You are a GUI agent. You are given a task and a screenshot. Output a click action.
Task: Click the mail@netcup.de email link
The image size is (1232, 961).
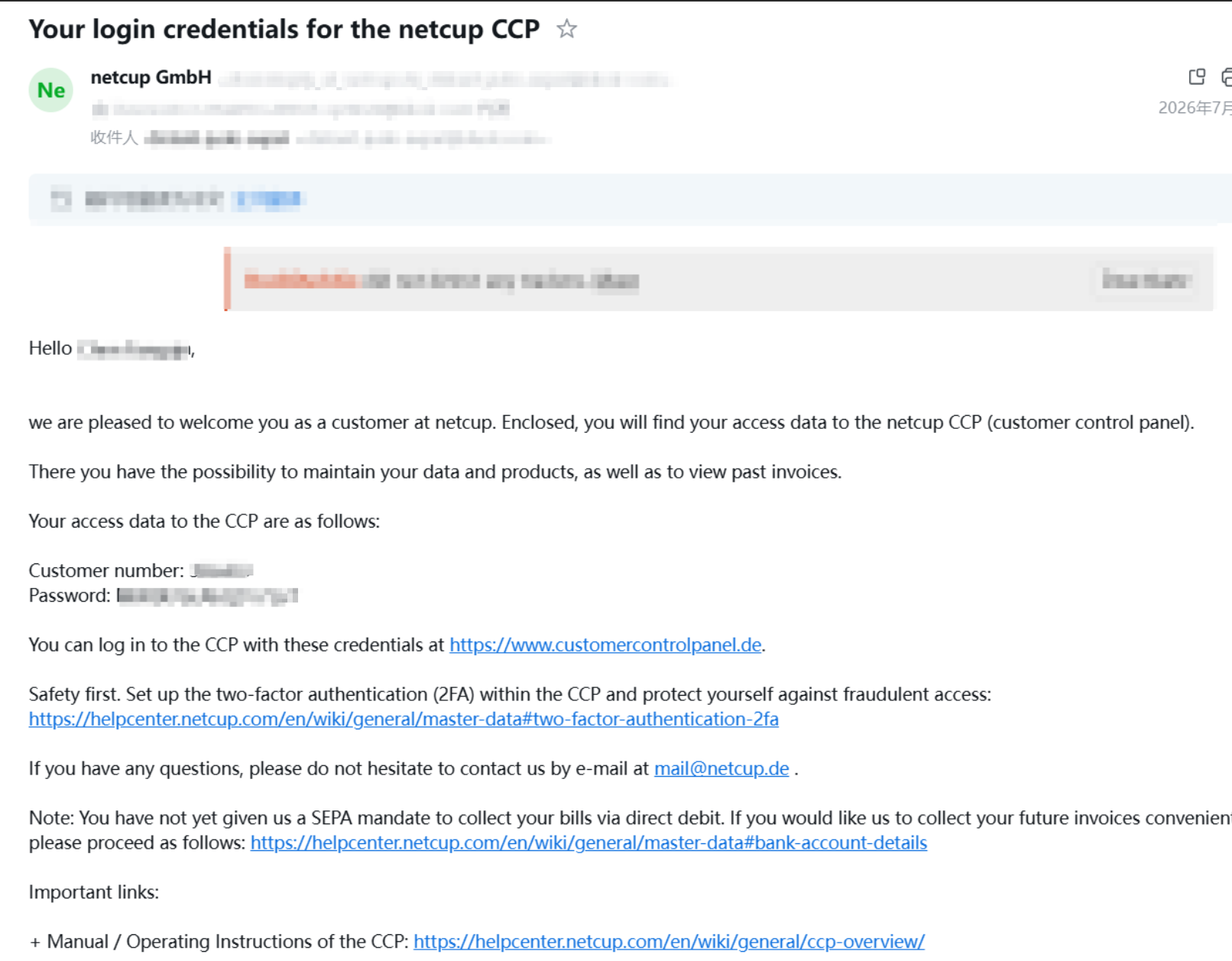(x=721, y=769)
